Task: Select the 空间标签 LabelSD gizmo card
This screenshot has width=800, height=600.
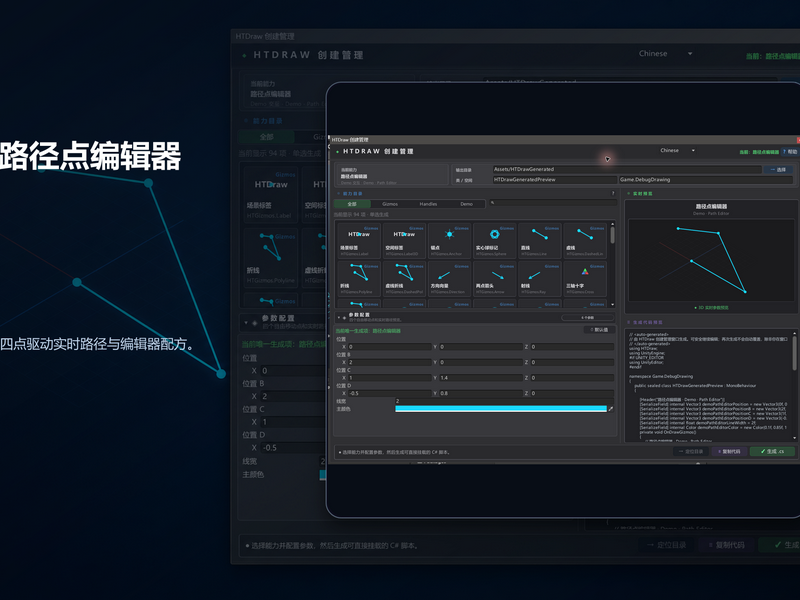Action: point(404,240)
